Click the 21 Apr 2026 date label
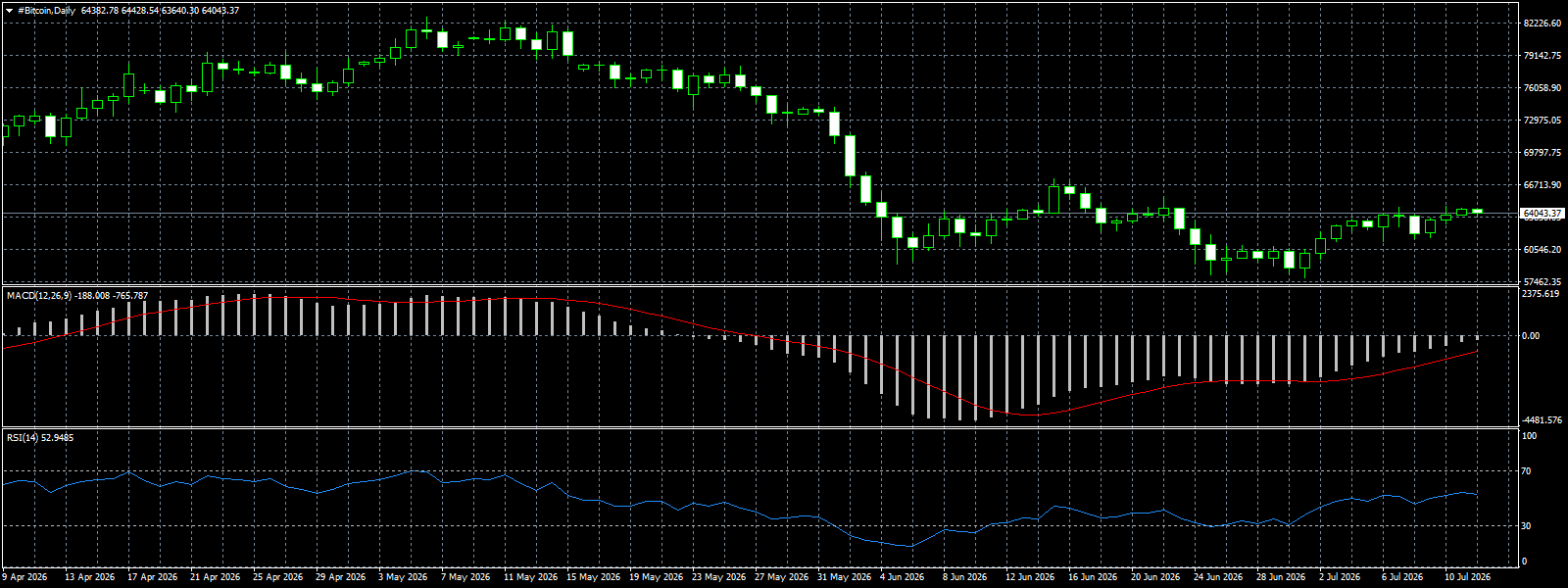 point(216,577)
